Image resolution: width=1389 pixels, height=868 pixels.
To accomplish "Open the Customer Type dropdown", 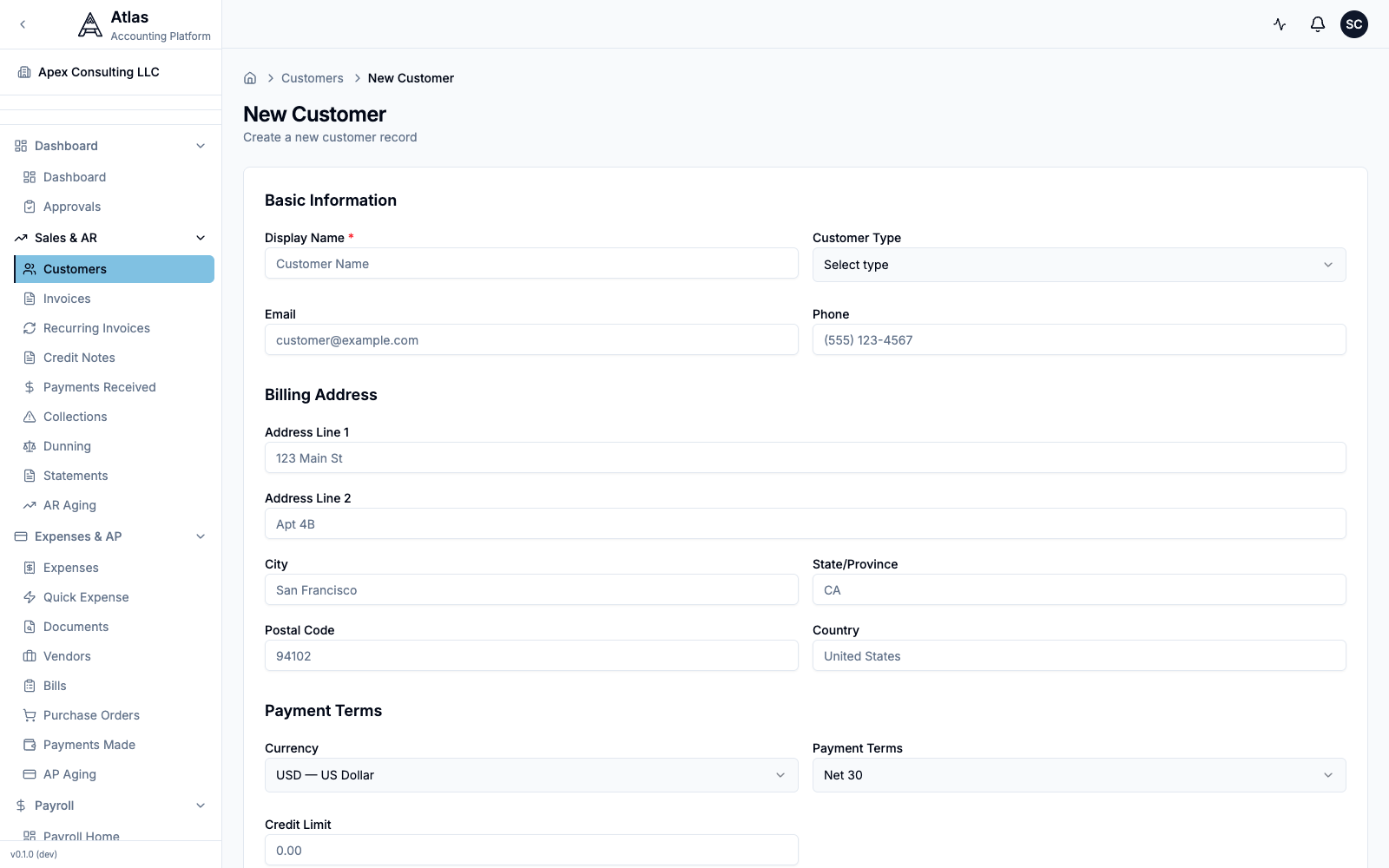I will point(1079,265).
